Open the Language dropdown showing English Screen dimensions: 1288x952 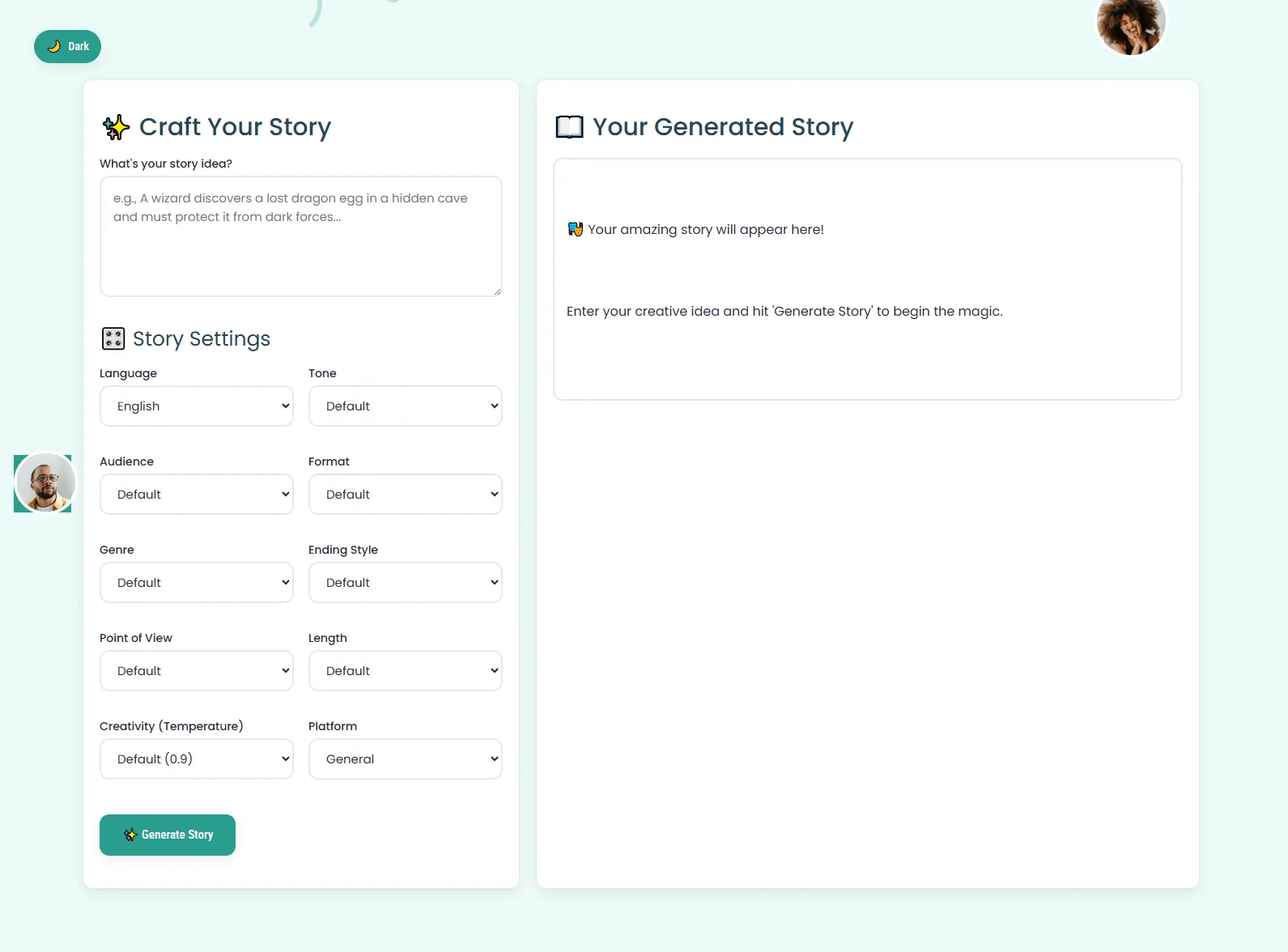[x=197, y=406]
